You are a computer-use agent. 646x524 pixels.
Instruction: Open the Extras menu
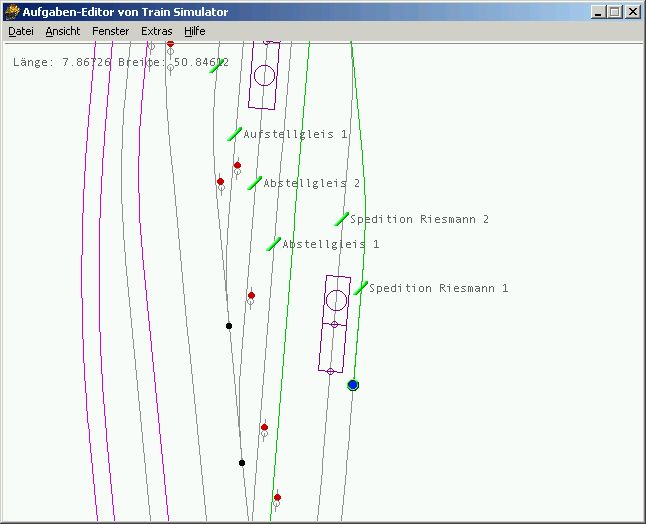(x=157, y=31)
